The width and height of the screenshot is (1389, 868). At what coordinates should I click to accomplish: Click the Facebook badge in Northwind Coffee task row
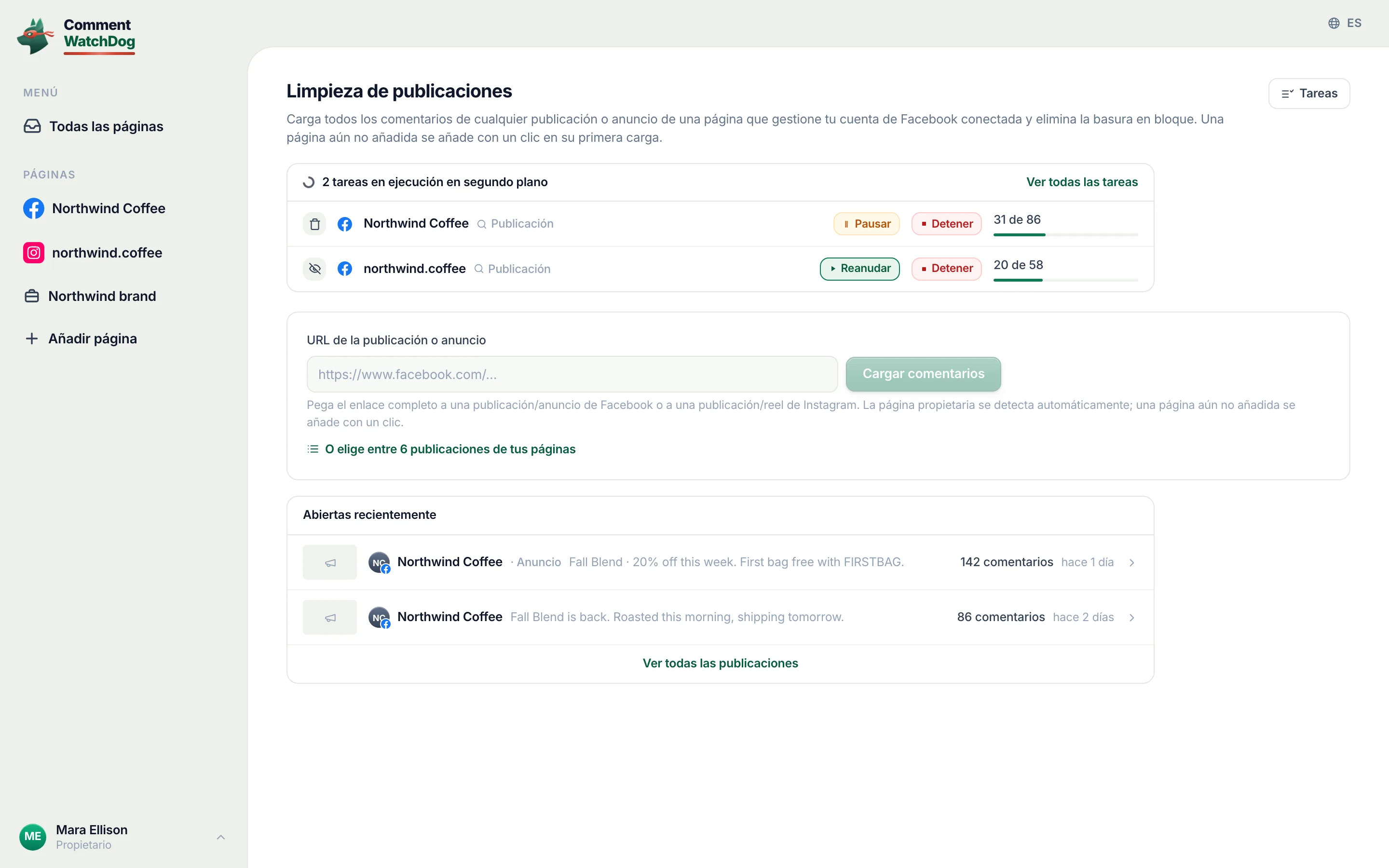[345, 224]
